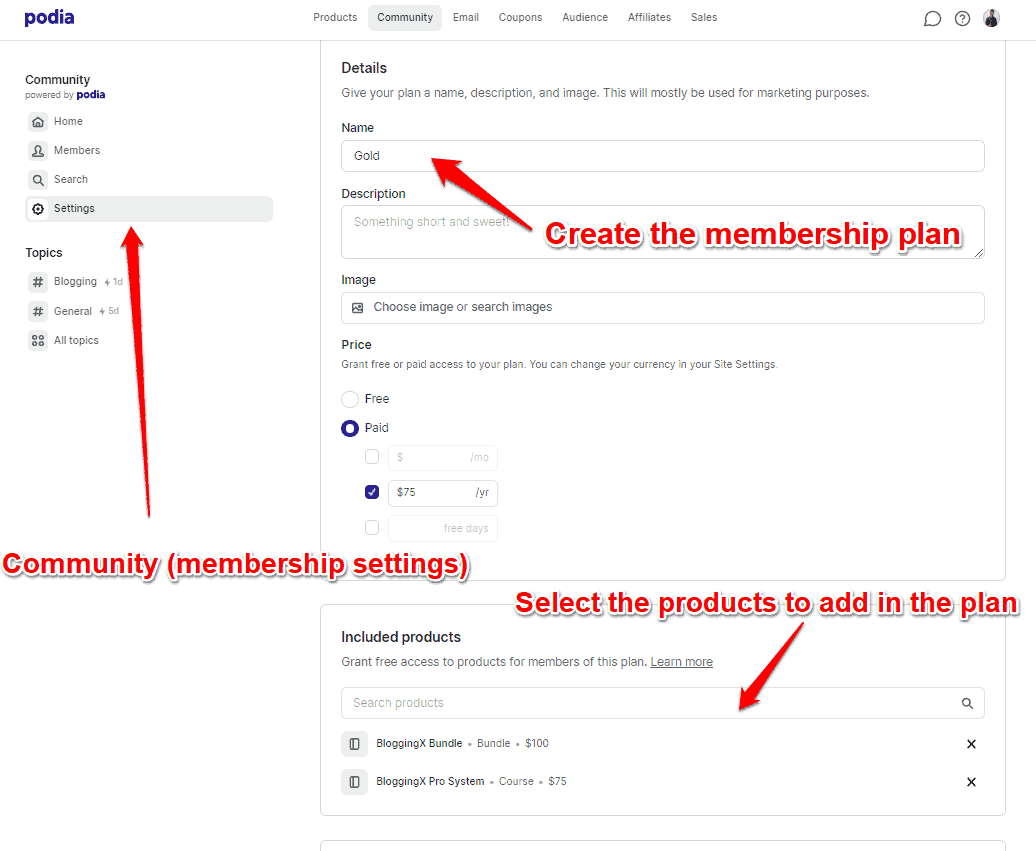Uncheck the $75 yearly price checkbox
Image resolution: width=1036 pixels, height=851 pixels.
[372, 492]
